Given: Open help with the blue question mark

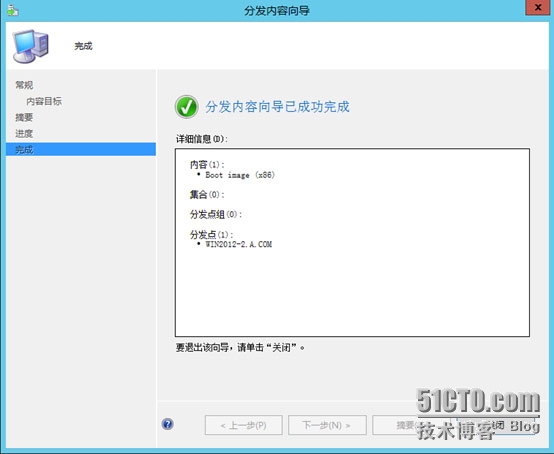Looking at the screenshot, I should (x=167, y=424).
